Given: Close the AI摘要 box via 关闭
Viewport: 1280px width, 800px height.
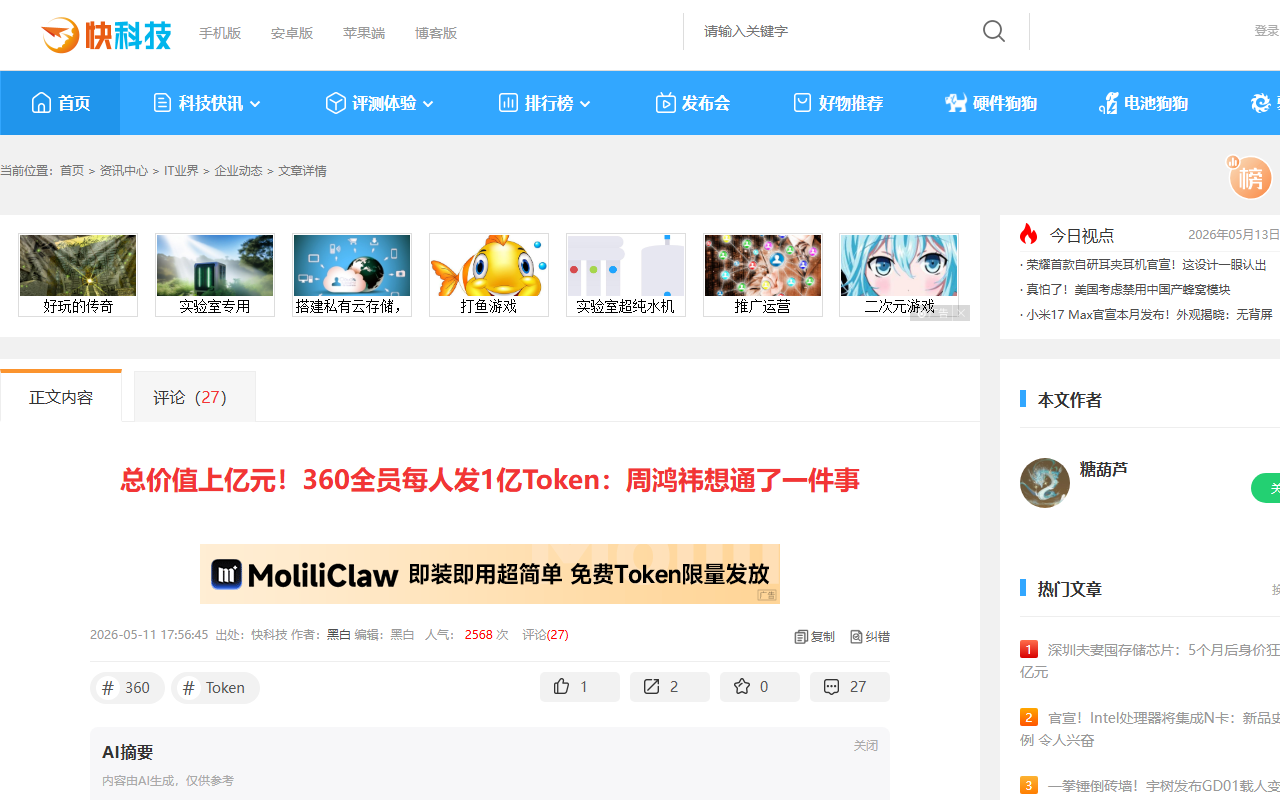Looking at the screenshot, I should point(866,746).
